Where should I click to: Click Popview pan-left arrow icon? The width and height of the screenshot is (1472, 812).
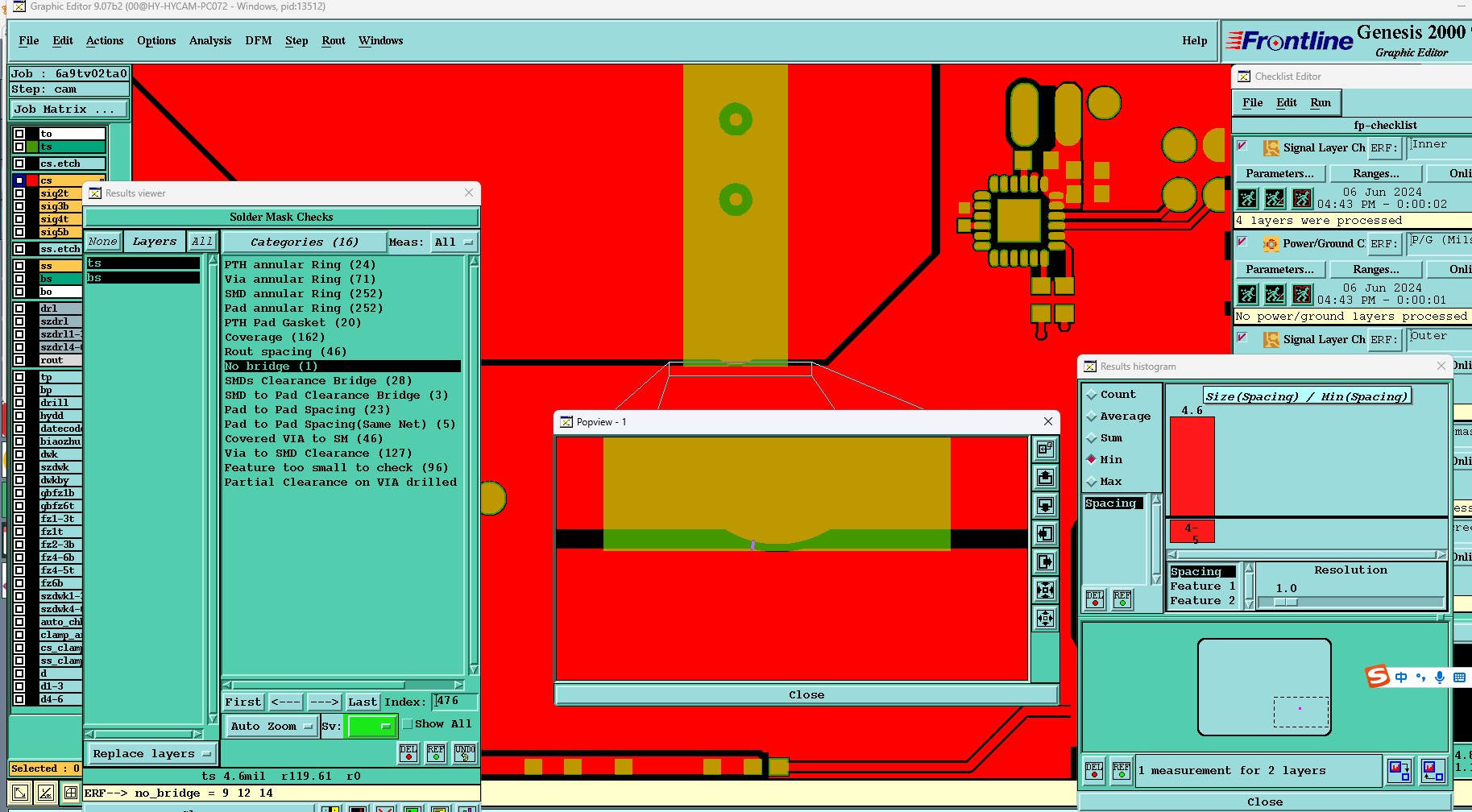(1045, 534)
